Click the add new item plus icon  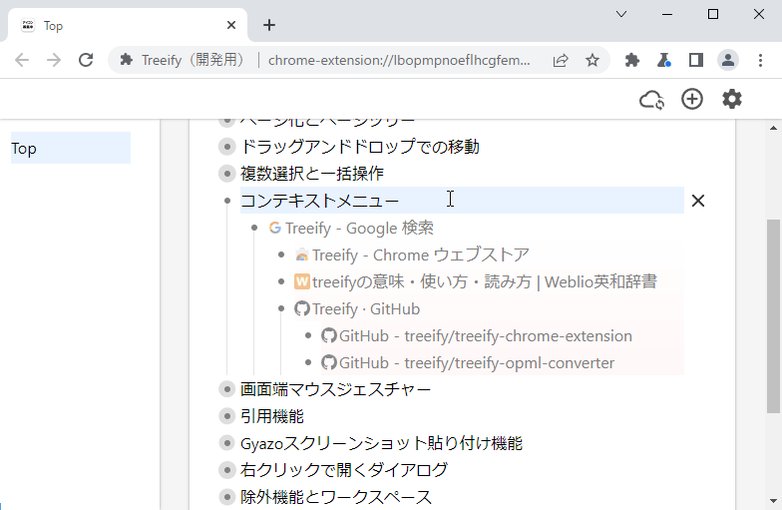(692, 99)
